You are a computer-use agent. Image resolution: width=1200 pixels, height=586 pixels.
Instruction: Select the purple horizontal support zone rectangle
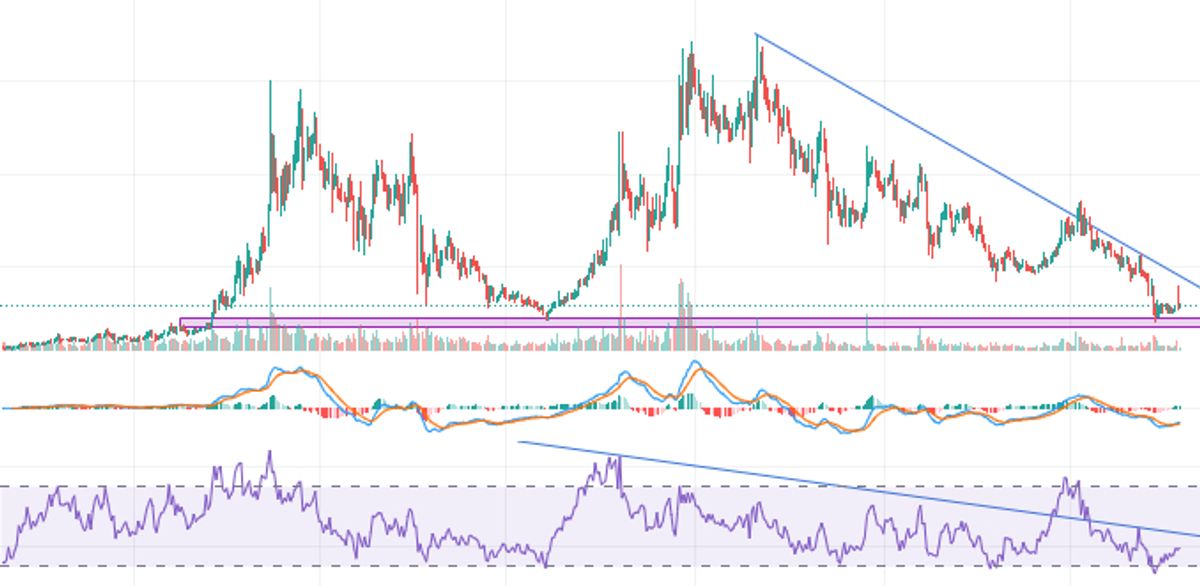coord(690,323)
